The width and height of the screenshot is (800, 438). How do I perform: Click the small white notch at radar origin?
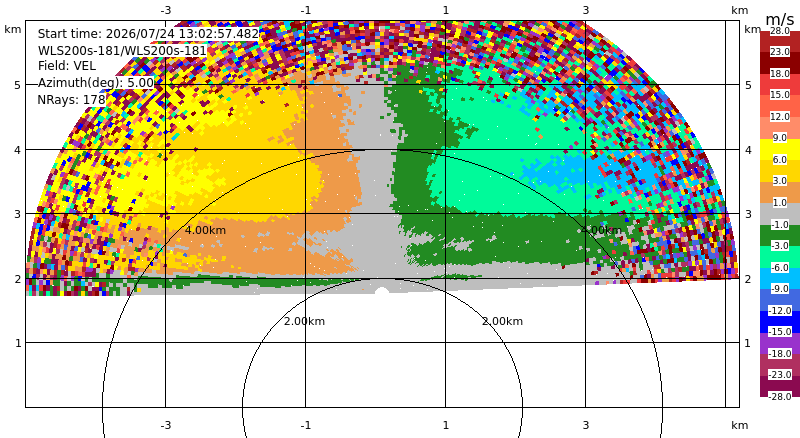click(382, 291)
